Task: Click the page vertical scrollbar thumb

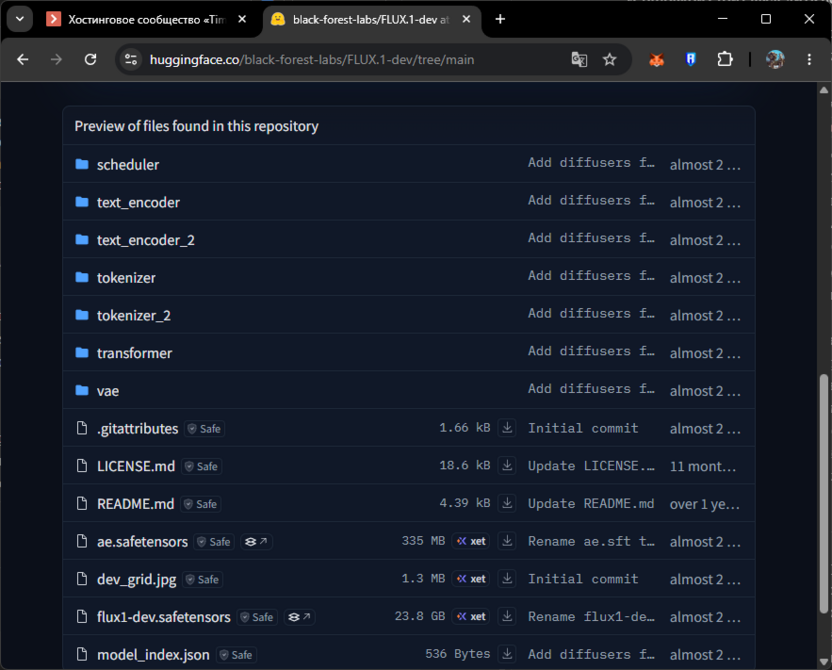Action: (x=824, y=494)
